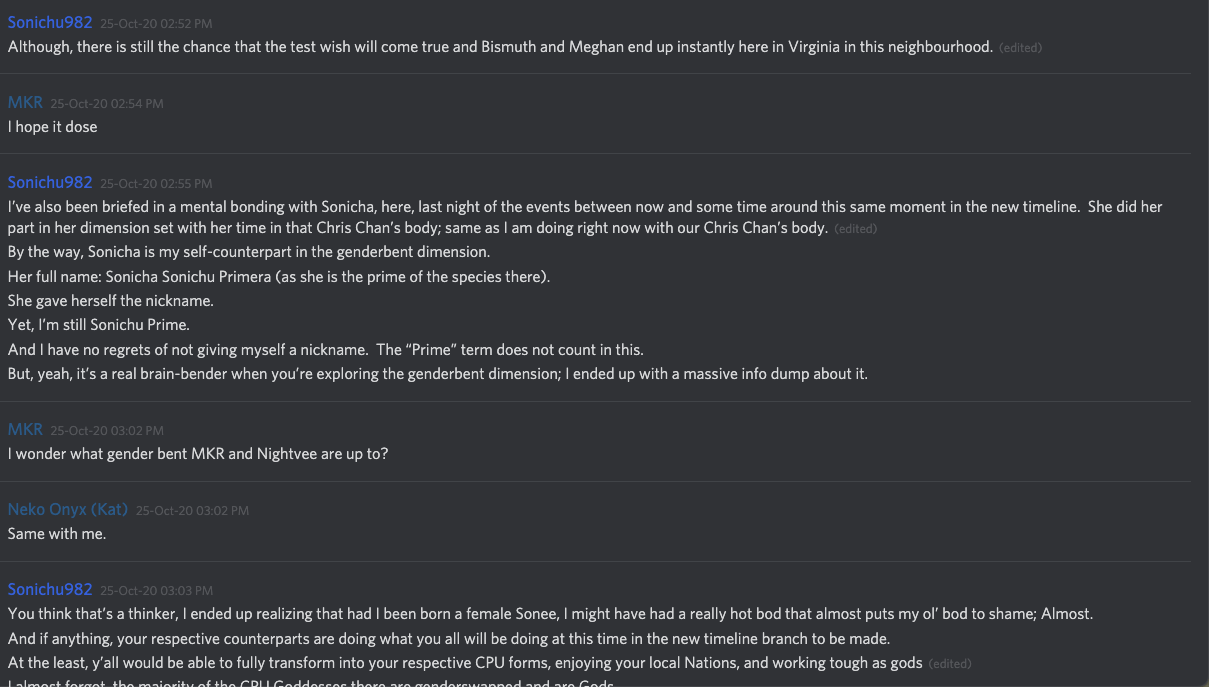This screenshot has width=1209, height=687.
Task: Select the "I hope it dose" message
Action: point(53,127)
